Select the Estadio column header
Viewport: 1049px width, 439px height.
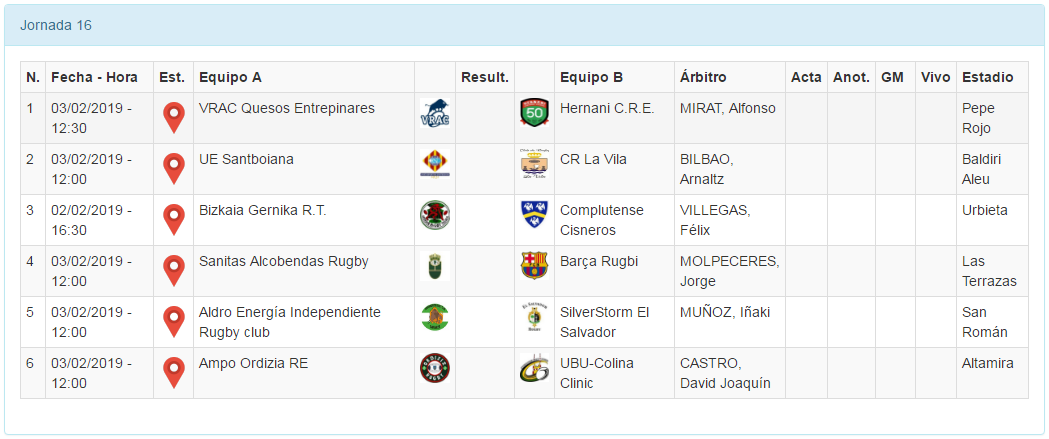[987, 77]
